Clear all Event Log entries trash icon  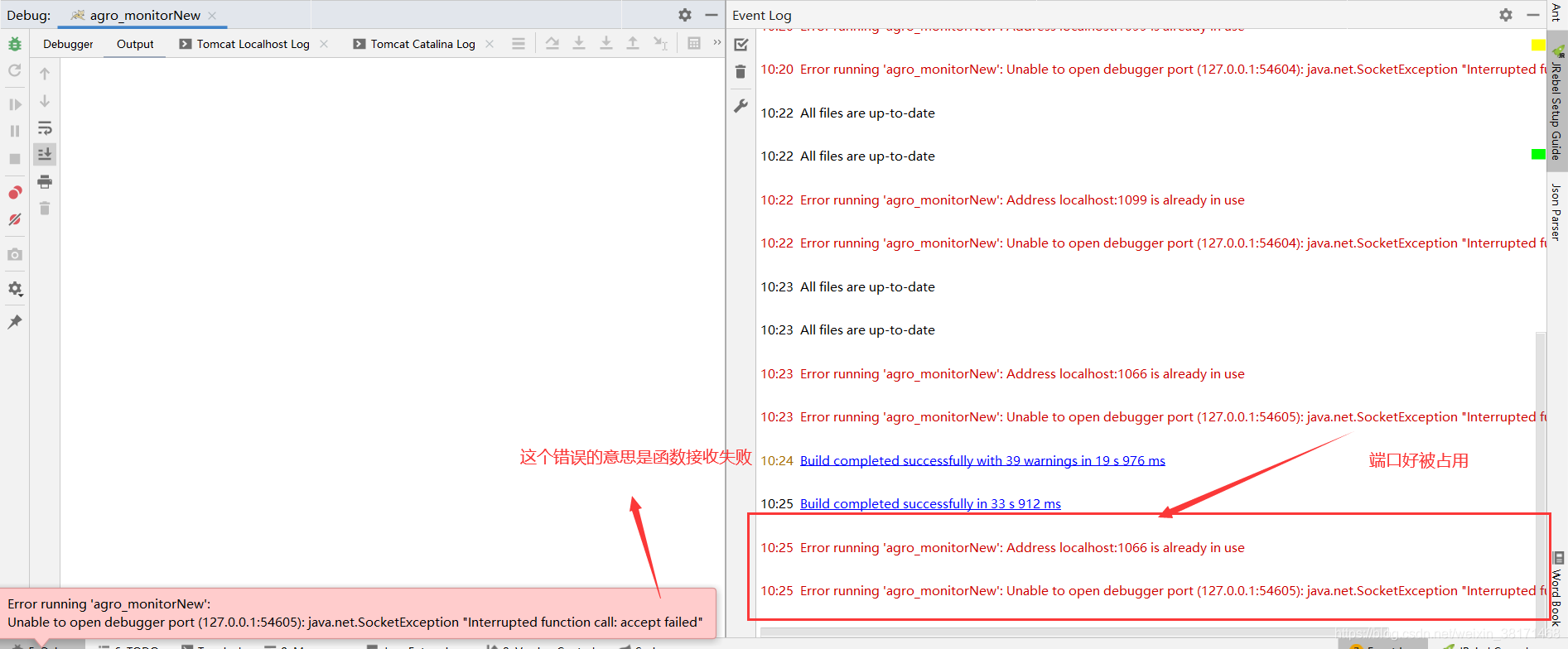coord(741,72)
